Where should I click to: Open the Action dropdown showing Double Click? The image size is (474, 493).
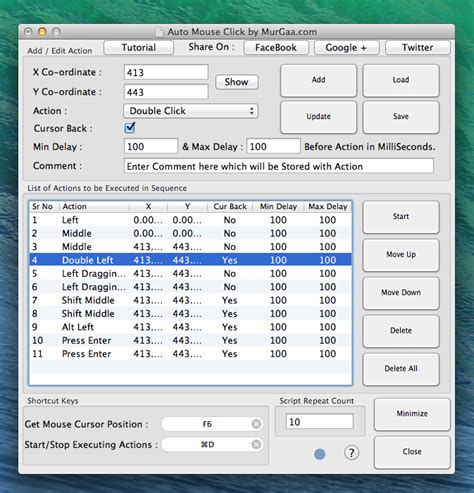click(191, 111)
